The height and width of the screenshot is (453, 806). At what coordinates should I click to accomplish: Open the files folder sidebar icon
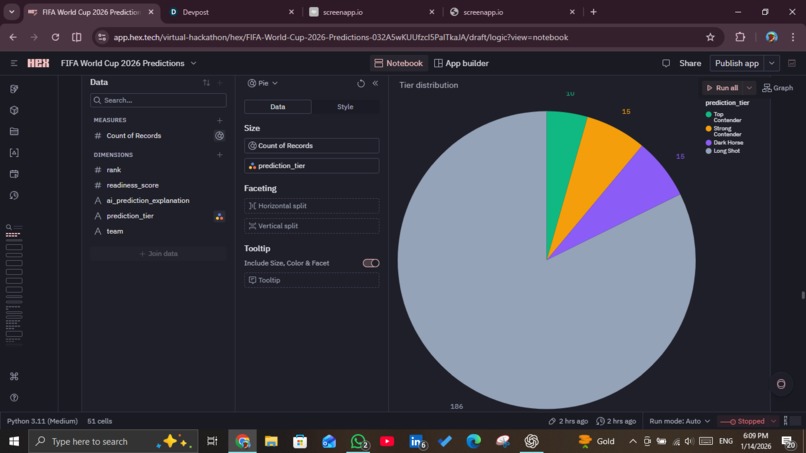[14, 132]
